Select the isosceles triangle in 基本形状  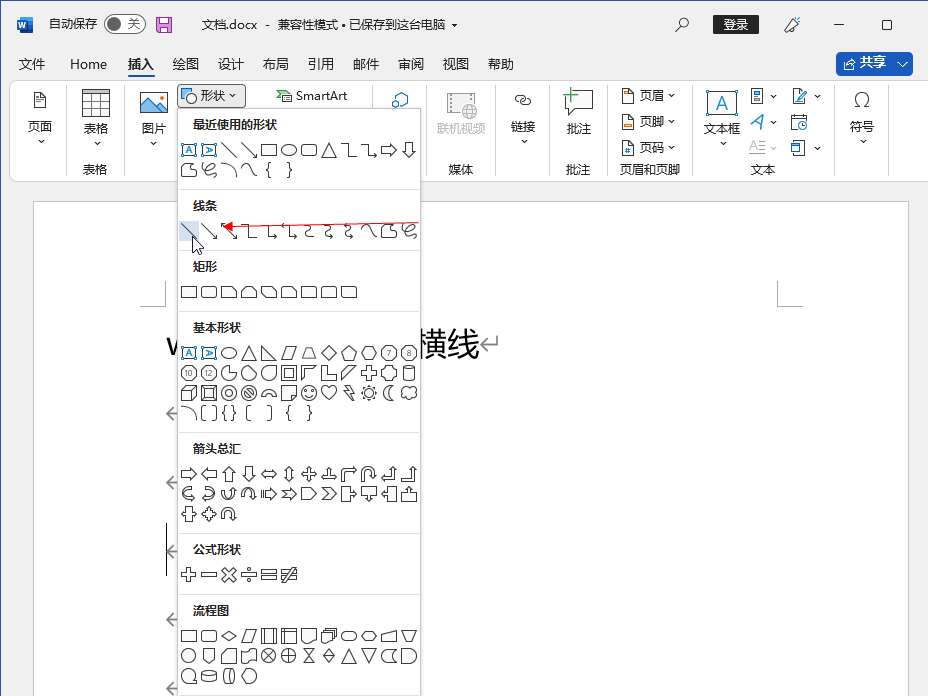pos(249,353)
